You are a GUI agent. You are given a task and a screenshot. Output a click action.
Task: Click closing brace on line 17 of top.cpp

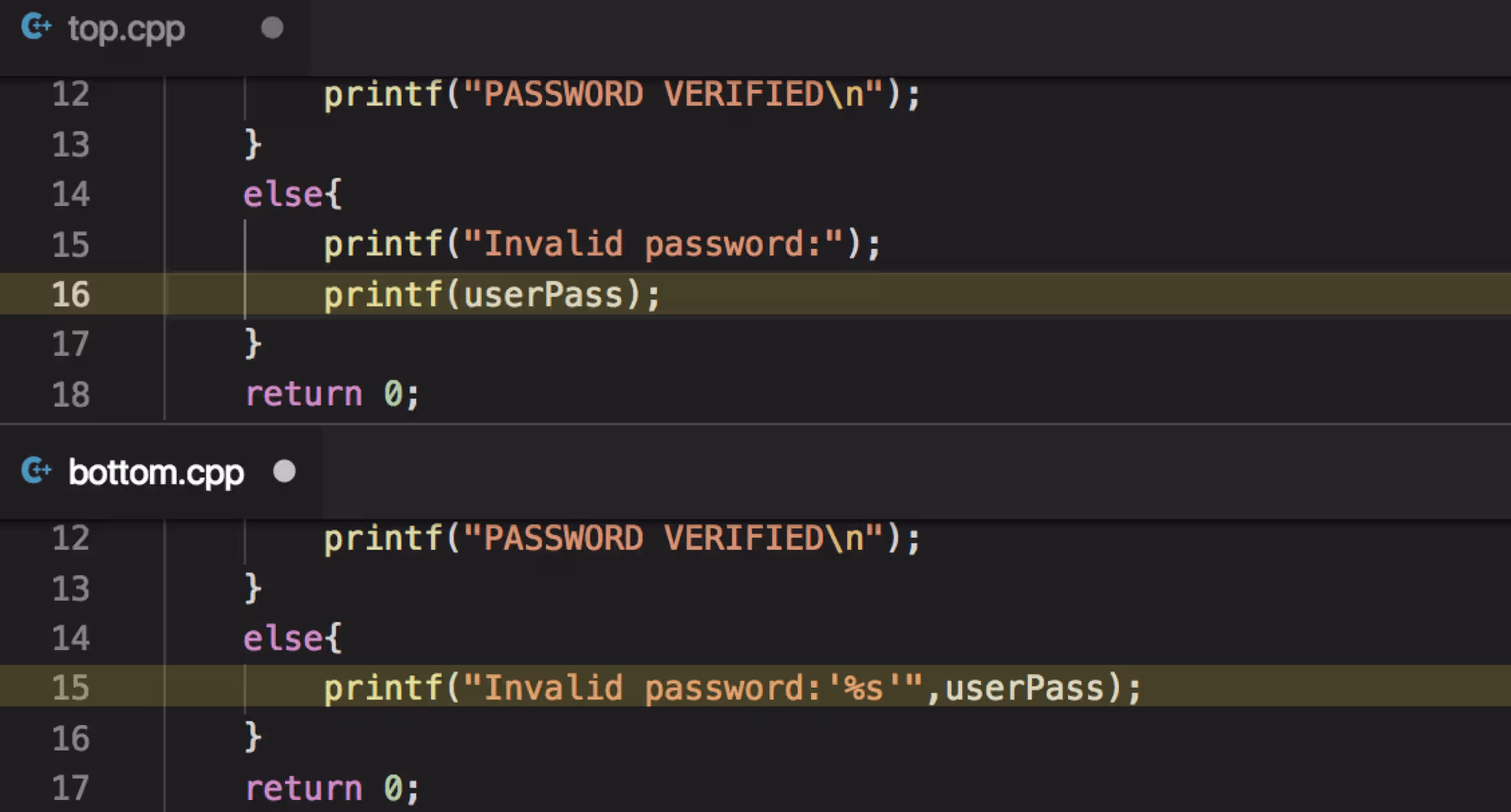(x=252, y=344)
